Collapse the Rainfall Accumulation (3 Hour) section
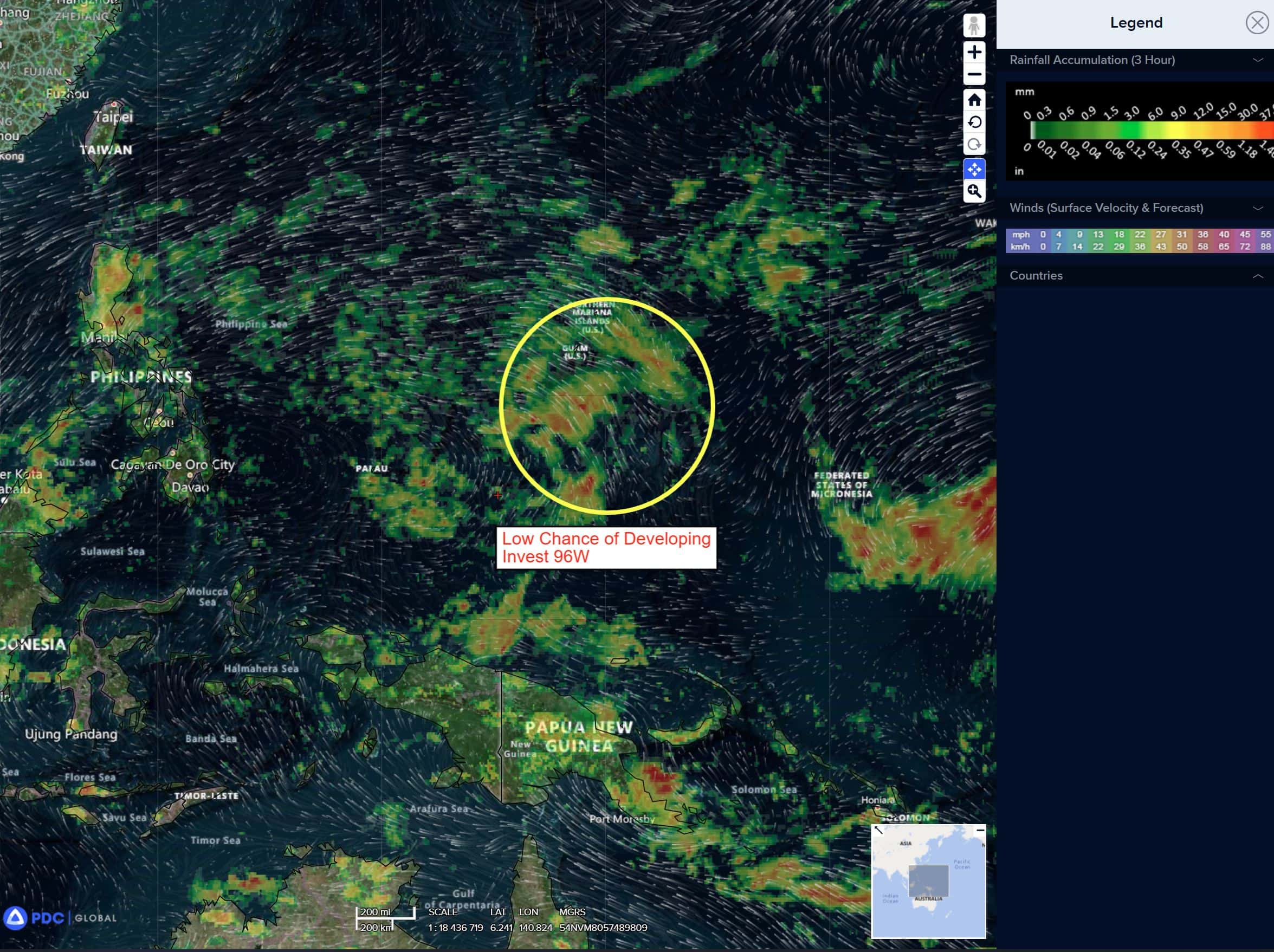Screen dimensions: 1274x952 coord(1257,60)
